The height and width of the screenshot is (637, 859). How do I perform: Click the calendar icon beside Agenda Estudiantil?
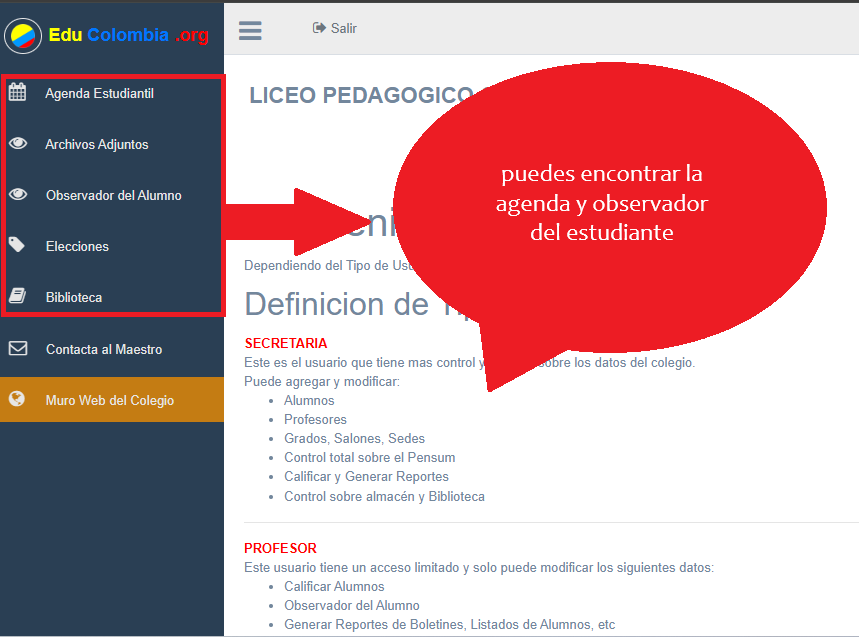coord(17,93)
